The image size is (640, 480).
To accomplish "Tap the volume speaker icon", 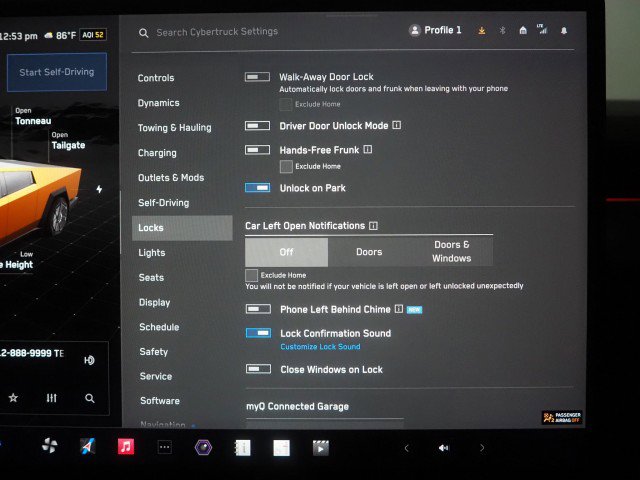I will pyautogui.click(x=443, y=448).
